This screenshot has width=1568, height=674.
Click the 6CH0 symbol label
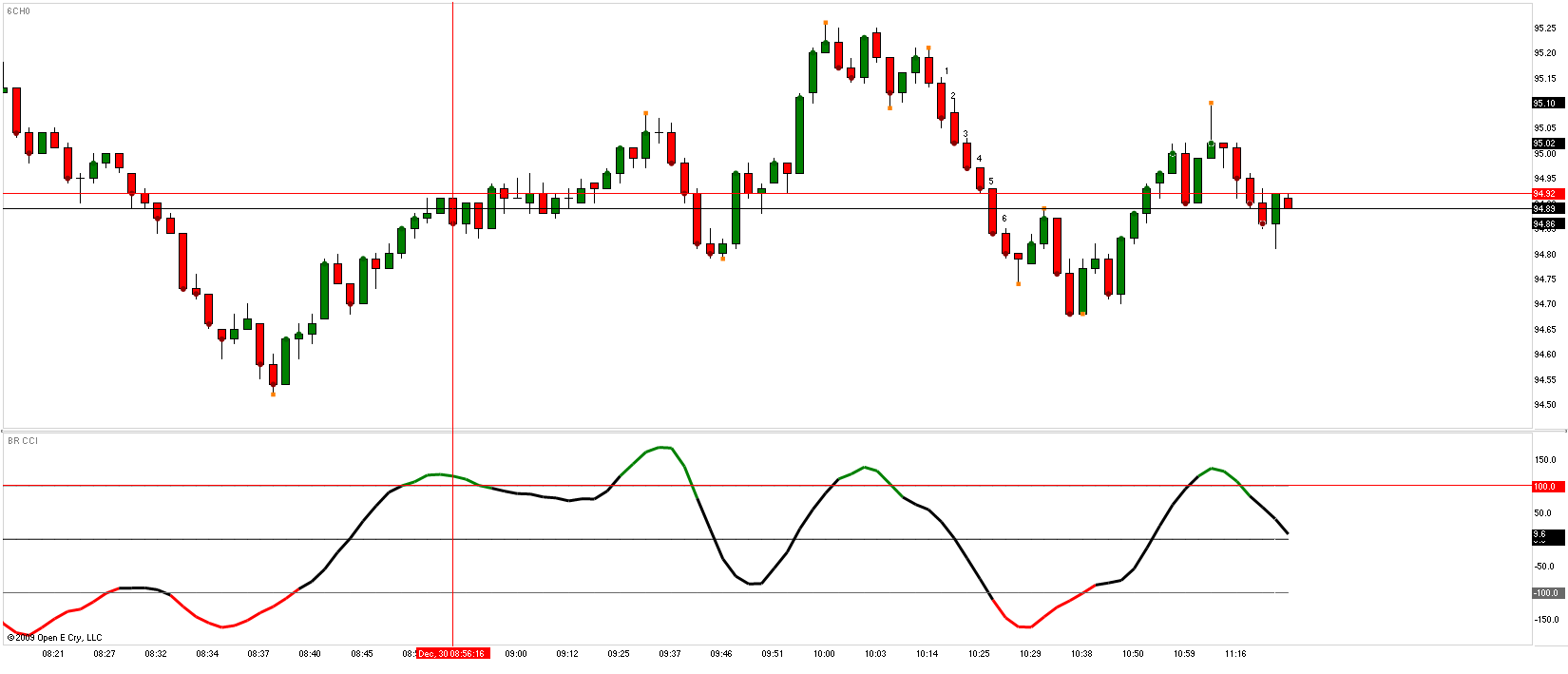pyautogui.click(x=18, y=11)
